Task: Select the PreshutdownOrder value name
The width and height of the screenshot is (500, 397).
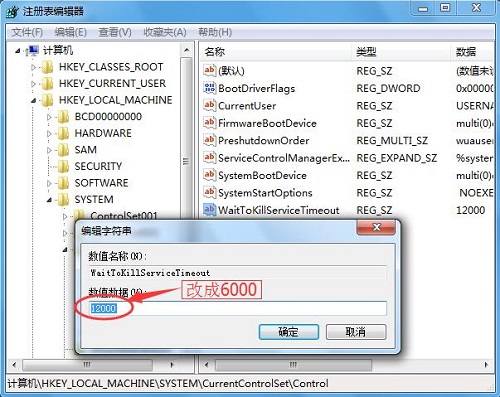Action: (x=264, y=140)
